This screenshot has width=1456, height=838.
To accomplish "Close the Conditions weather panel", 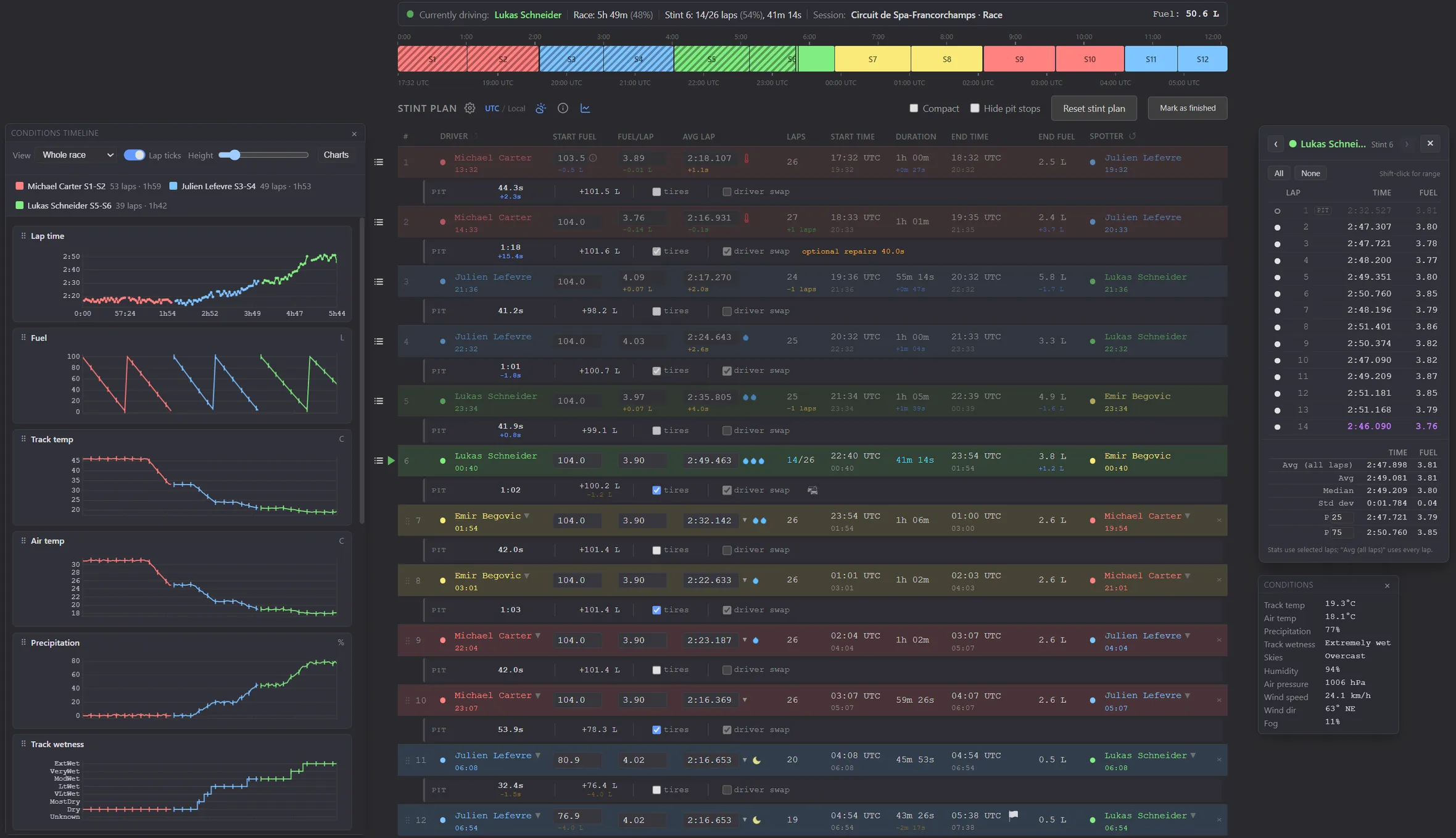I will (x=1387, y=586).
